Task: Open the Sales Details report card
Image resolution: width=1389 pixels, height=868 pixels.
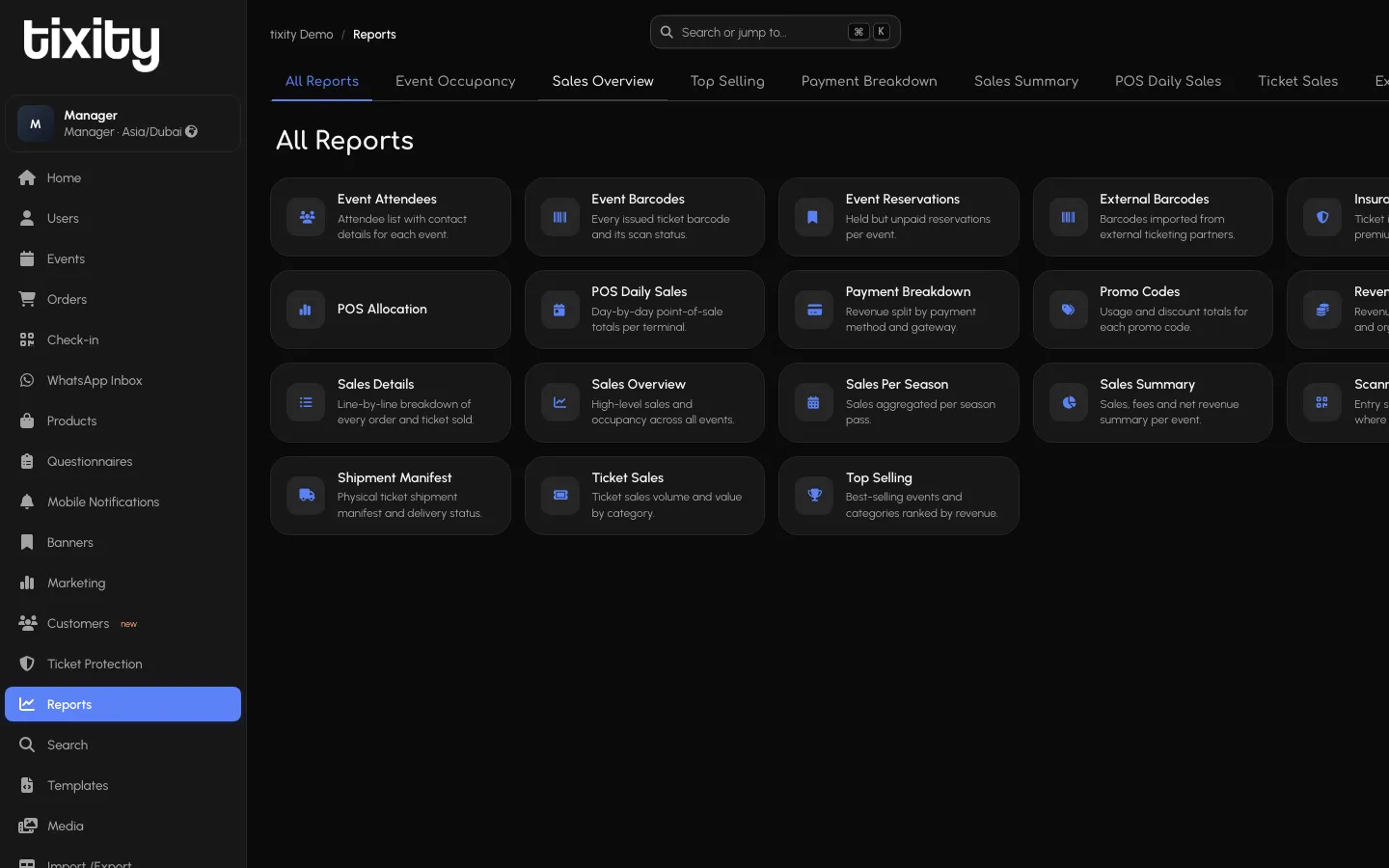Action: tap(391, 402)
